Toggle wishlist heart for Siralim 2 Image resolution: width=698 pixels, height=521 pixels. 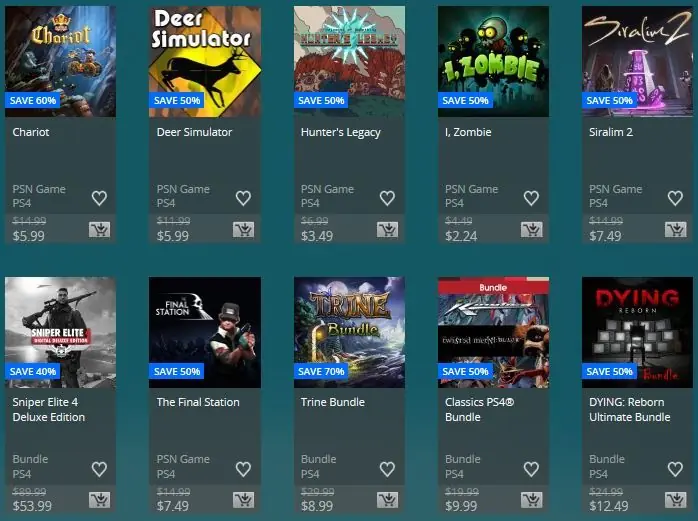[x=675, y=198]
